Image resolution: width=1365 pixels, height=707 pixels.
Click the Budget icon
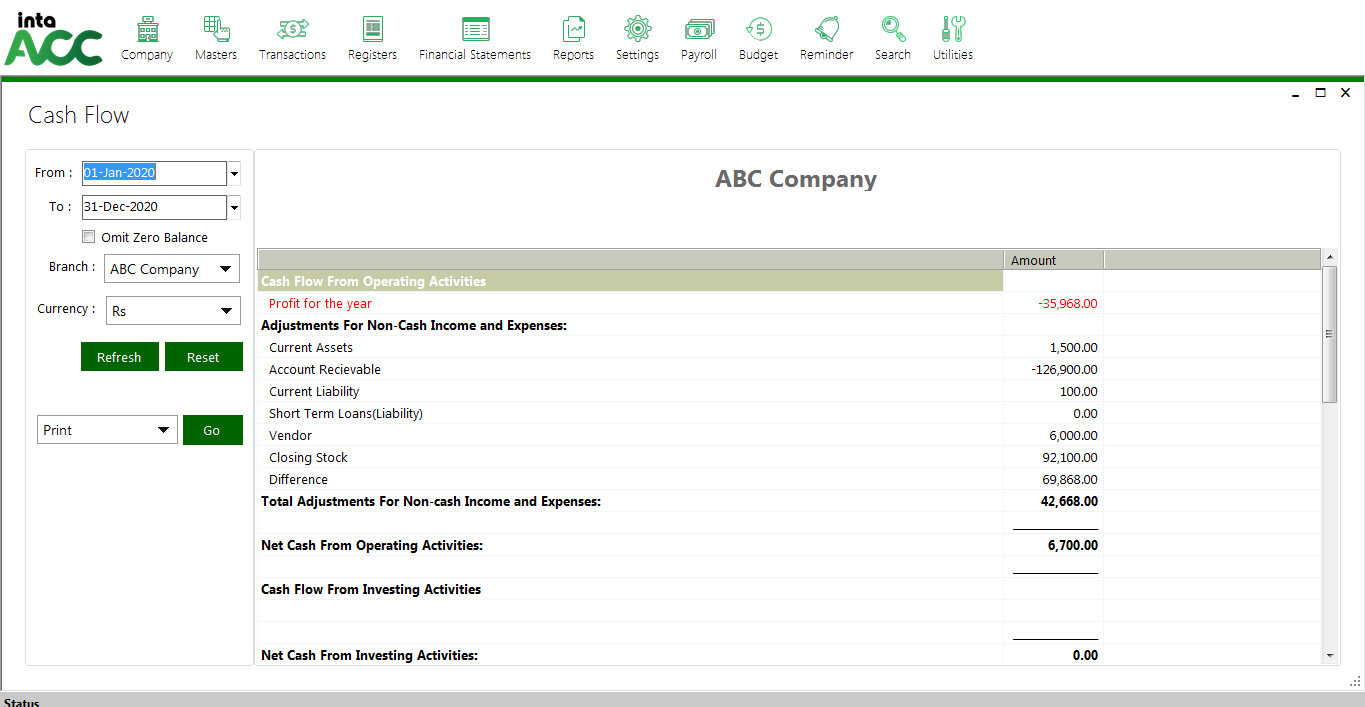tap(758, 29)
